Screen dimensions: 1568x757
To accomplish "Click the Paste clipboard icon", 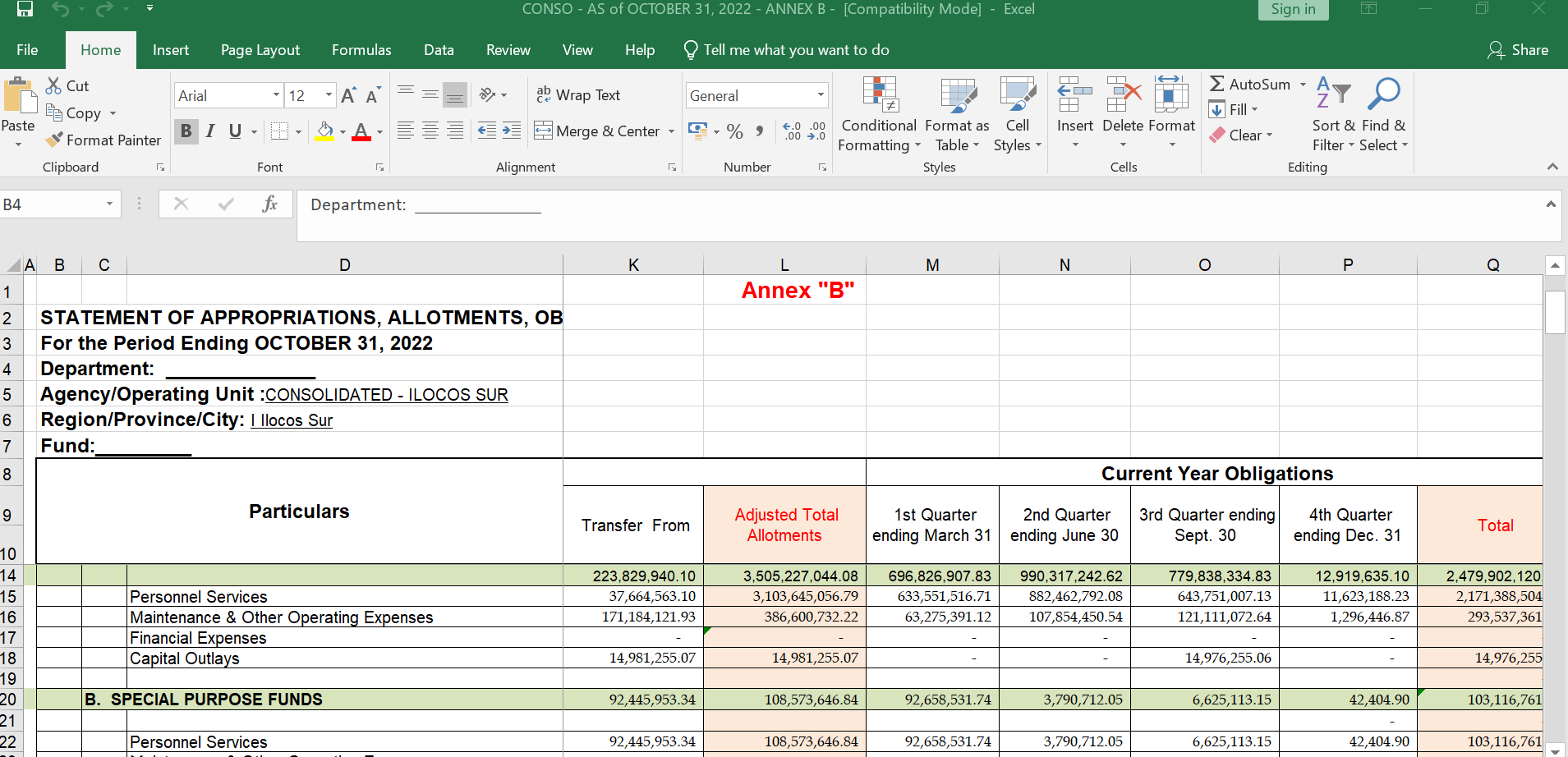I will (20, 96).
